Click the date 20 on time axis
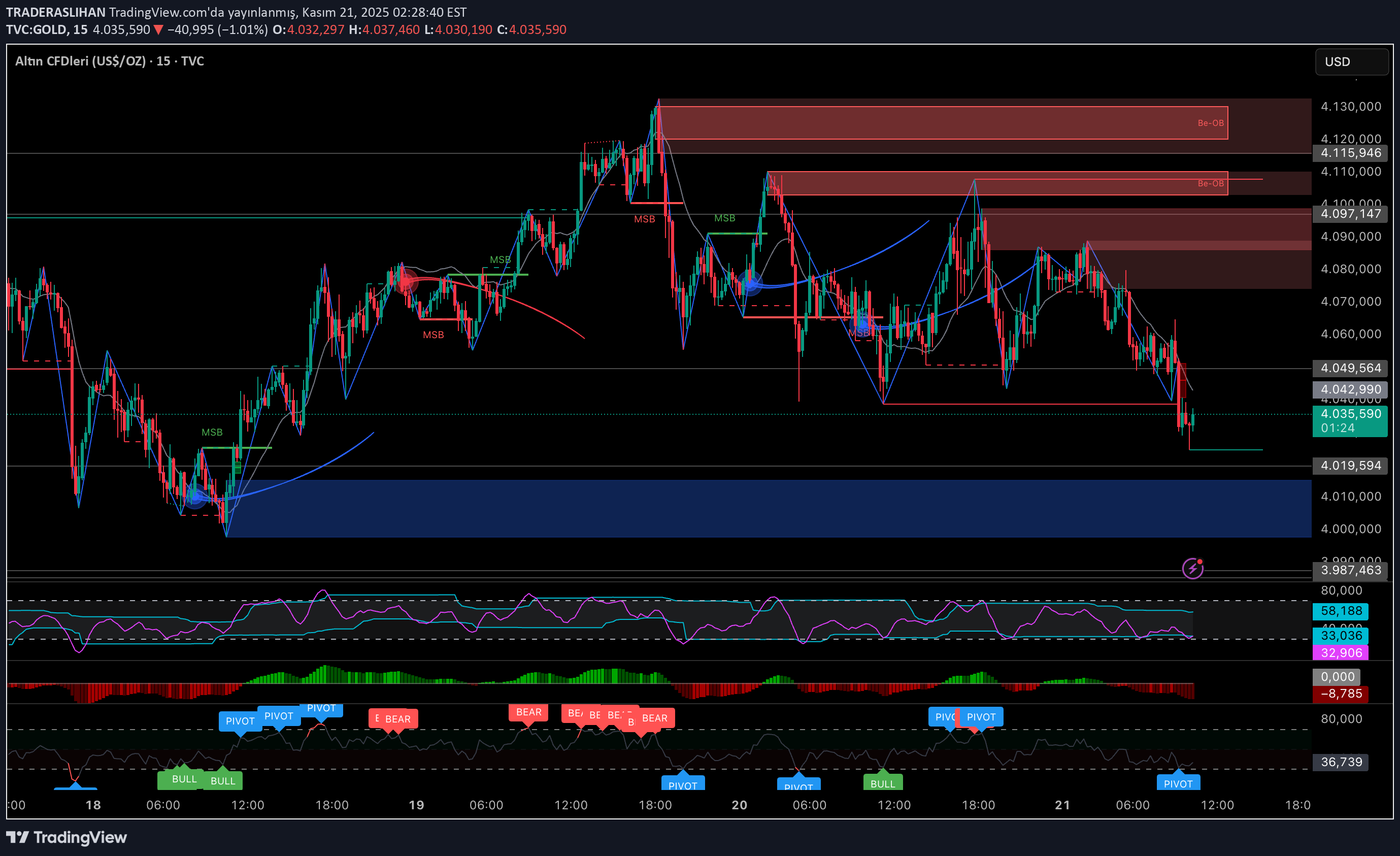Image resolution: width=1400 pixels, height=856 pixels. click(739, 805)
